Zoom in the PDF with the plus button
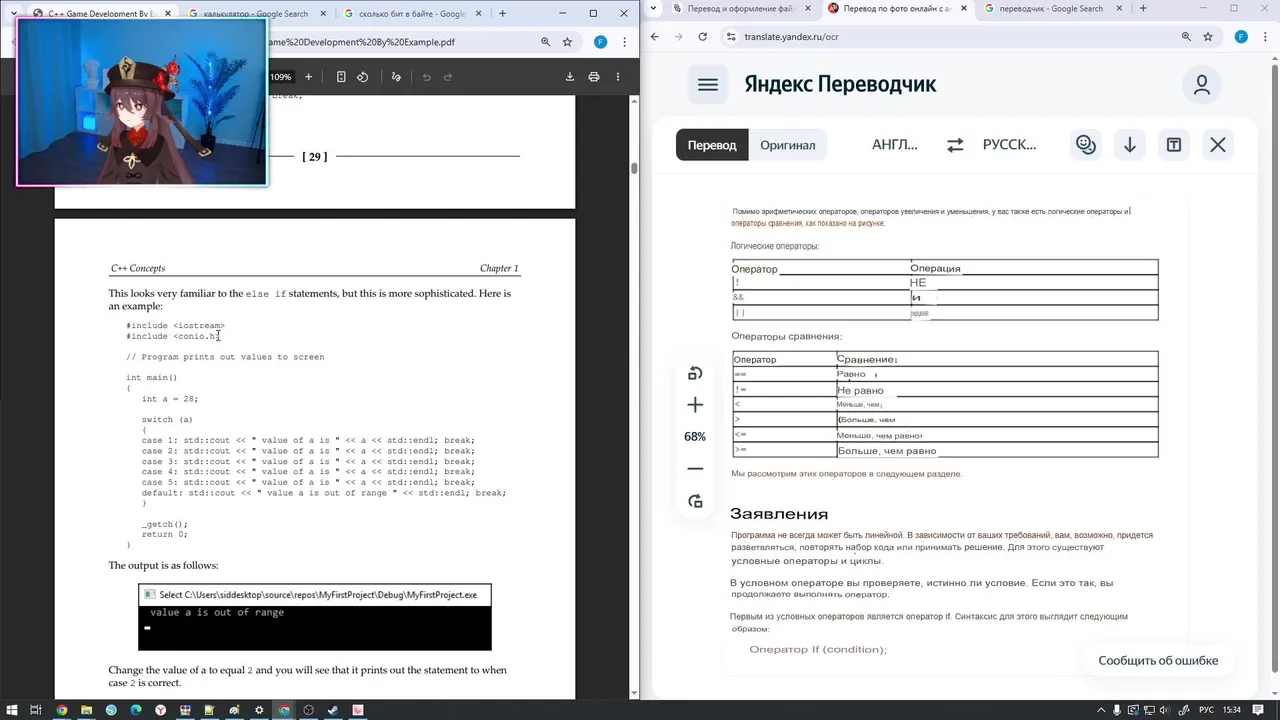The height and width of the screenshot is (720, 1280). coord(308,77)
